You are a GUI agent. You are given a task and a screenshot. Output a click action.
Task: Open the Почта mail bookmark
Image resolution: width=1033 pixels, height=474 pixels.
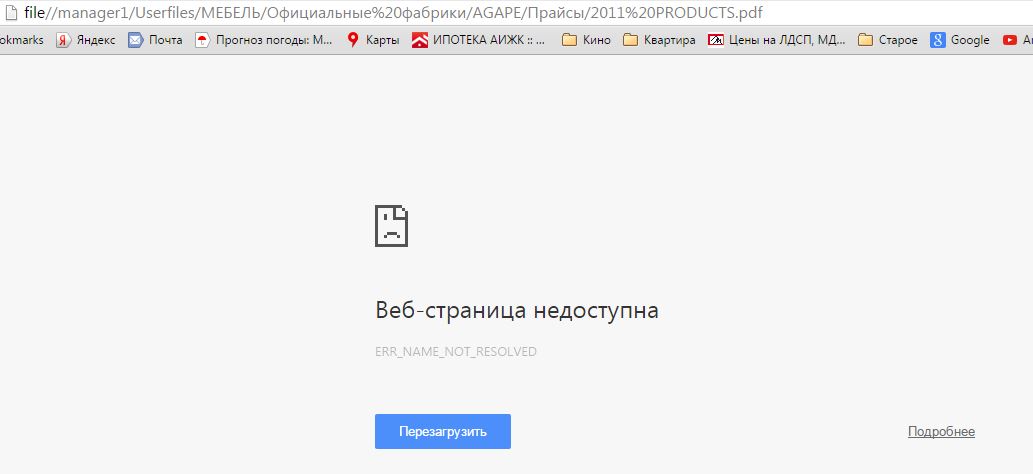155,40
